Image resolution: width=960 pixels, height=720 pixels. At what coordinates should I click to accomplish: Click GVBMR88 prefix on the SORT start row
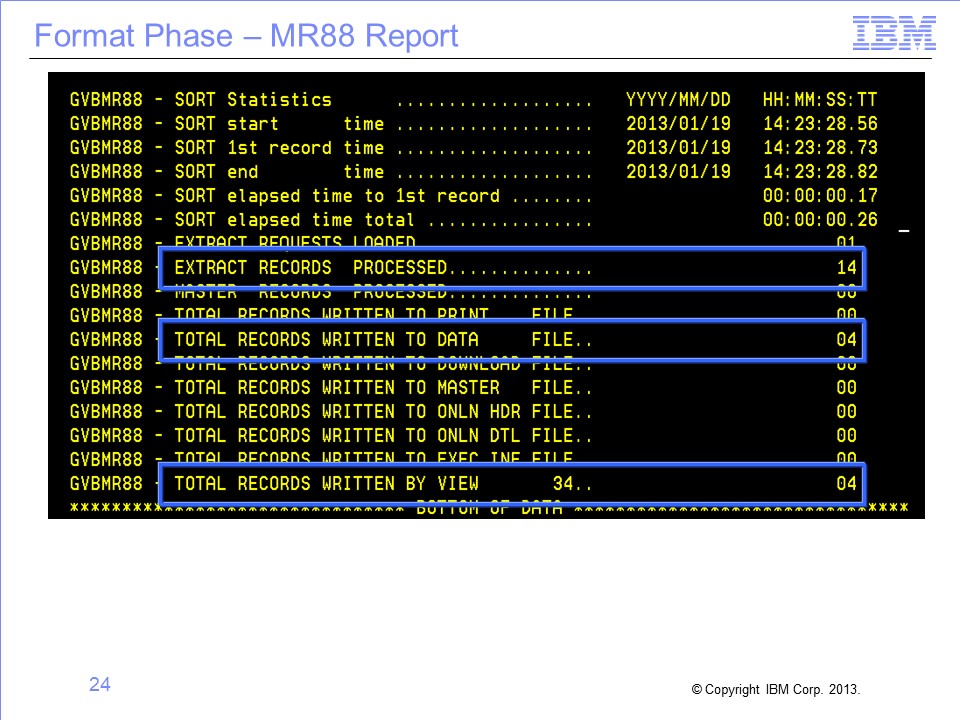(106, 124)
